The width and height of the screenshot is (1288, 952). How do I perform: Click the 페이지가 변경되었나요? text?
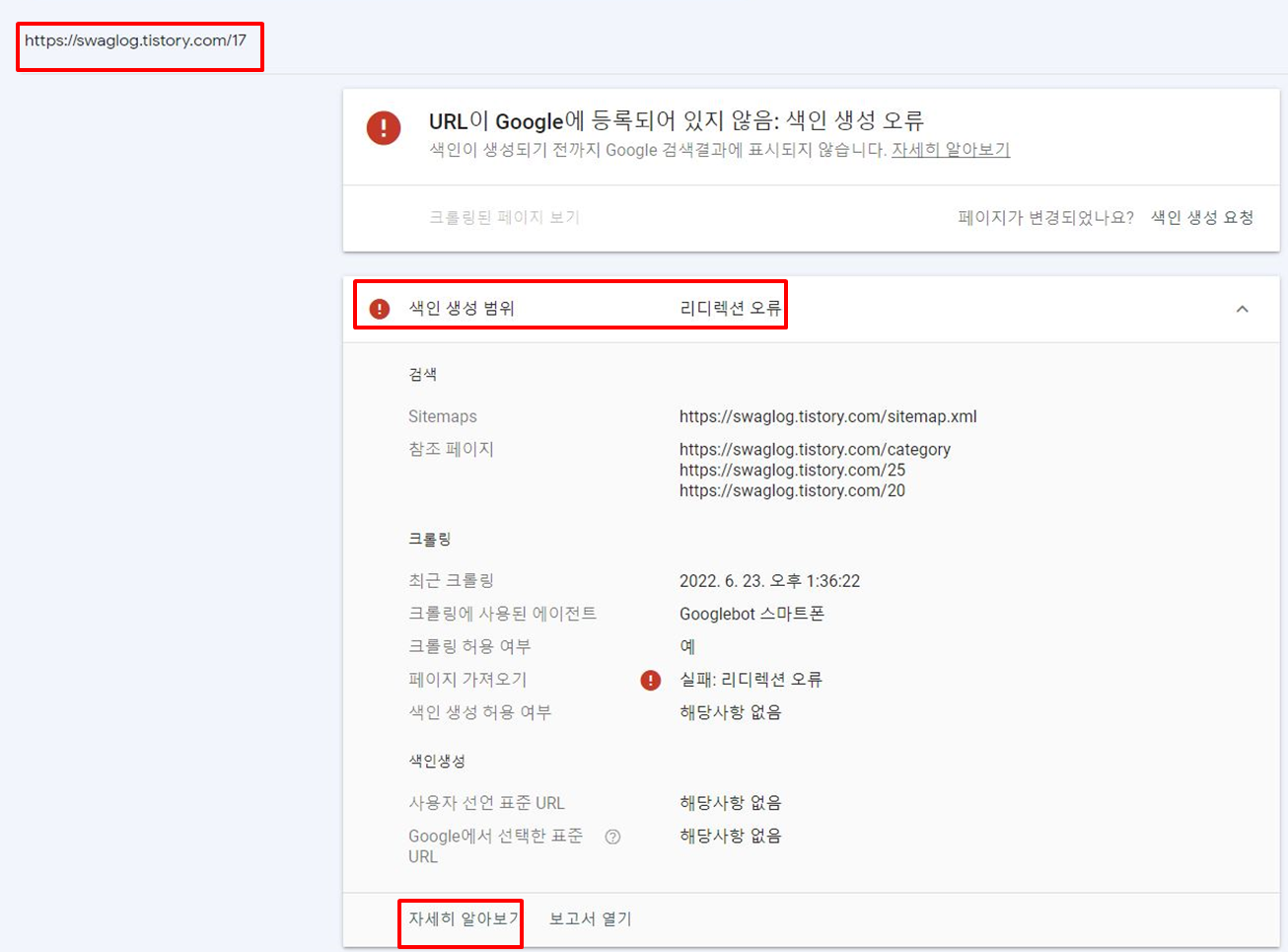coord(1045,217)
